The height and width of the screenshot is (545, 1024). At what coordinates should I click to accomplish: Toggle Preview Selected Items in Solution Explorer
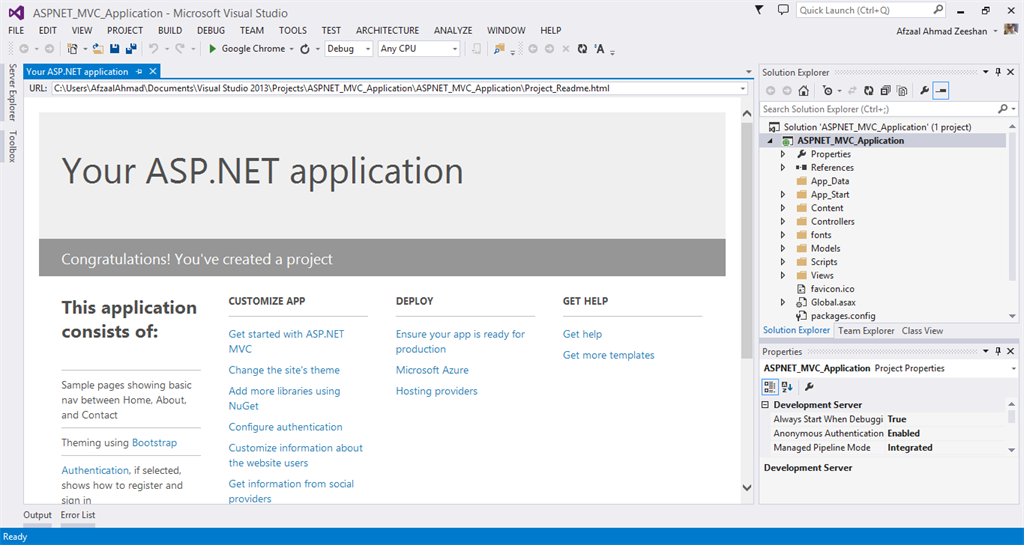(942, 91)
